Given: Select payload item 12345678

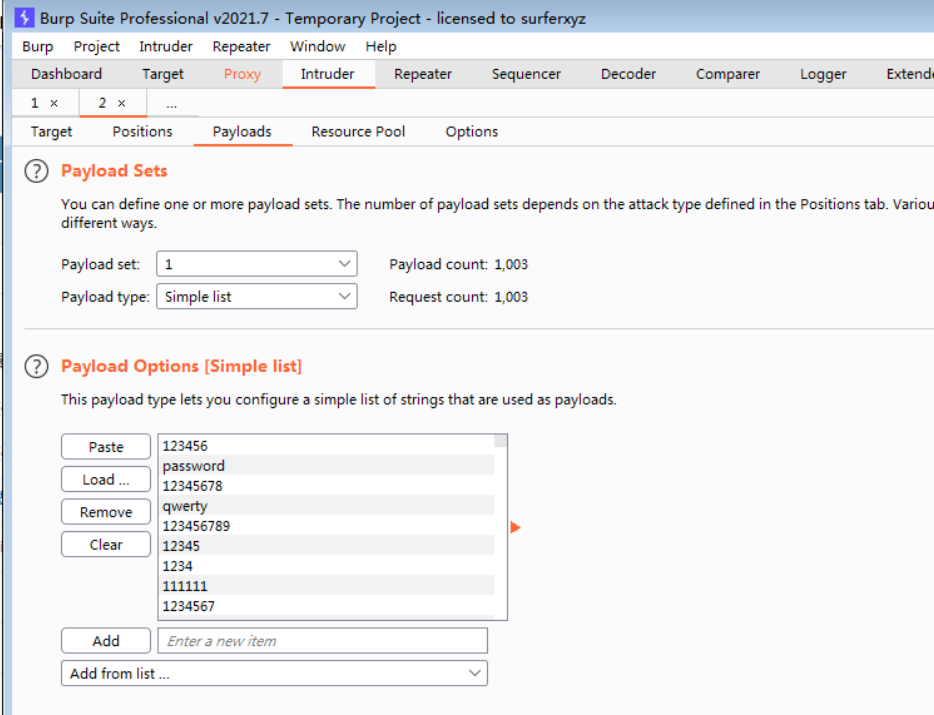Looking at the screenshot, I should tap(327, 486).
